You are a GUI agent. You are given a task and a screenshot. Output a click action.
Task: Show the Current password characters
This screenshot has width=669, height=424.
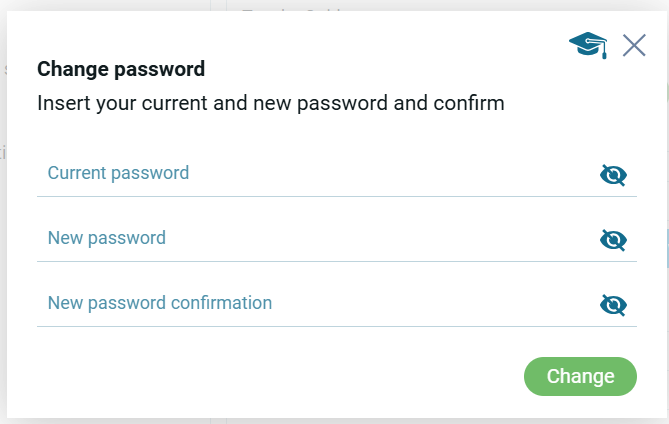[613, 176]
